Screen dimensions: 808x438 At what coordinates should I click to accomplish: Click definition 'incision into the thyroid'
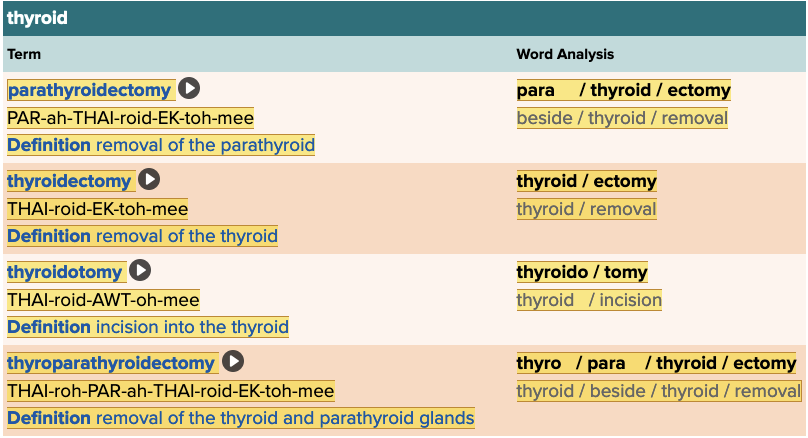pyautogui.click(x=192, y=327)
